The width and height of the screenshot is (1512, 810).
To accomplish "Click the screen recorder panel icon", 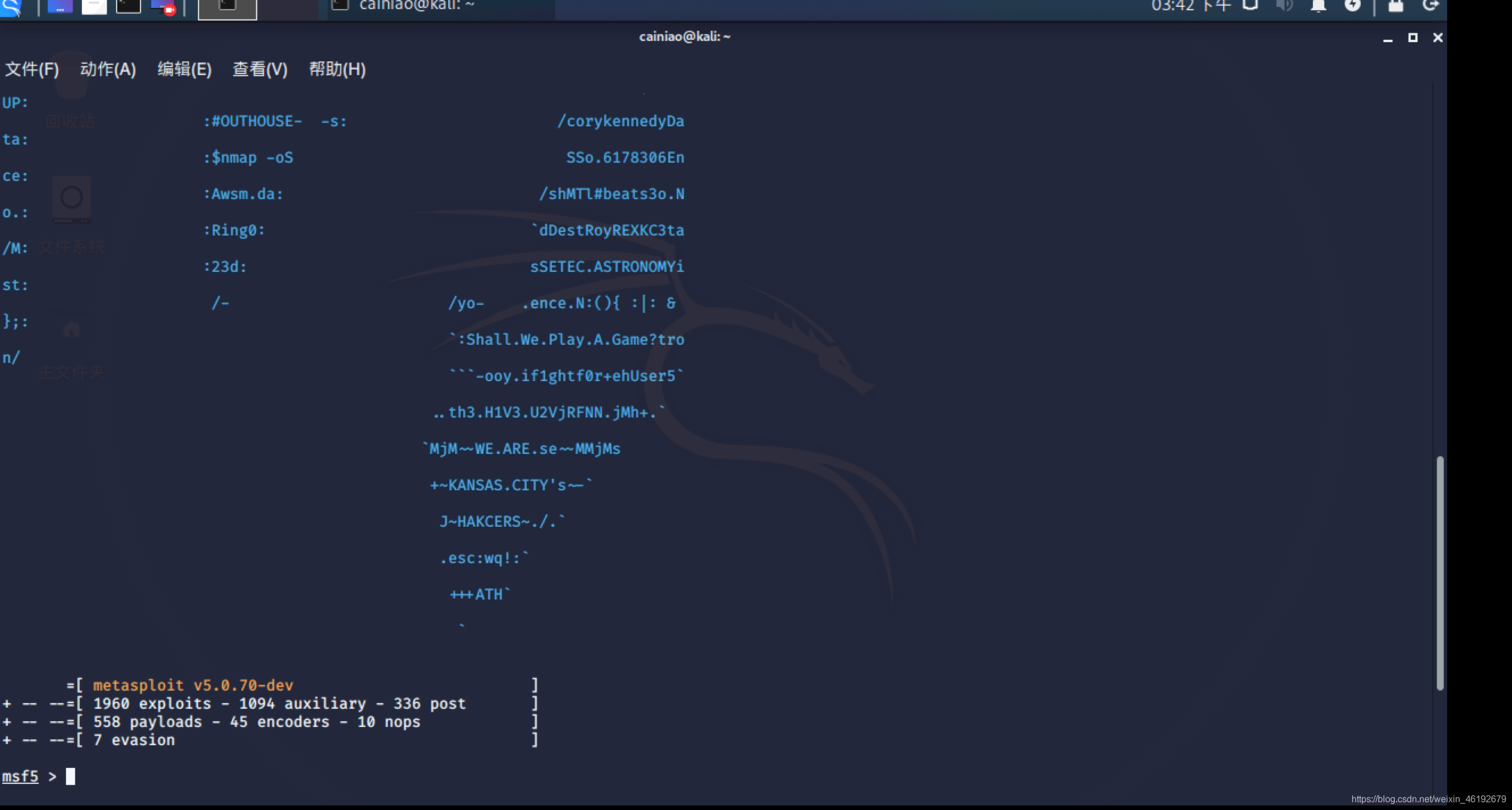I will [x=163, y=7].
